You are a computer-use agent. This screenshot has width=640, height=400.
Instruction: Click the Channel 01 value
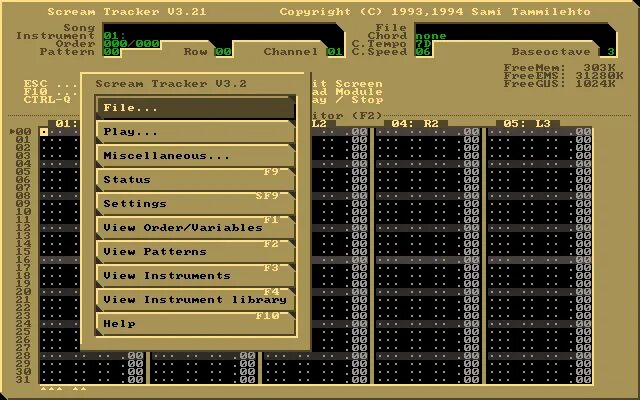point(335,52)
